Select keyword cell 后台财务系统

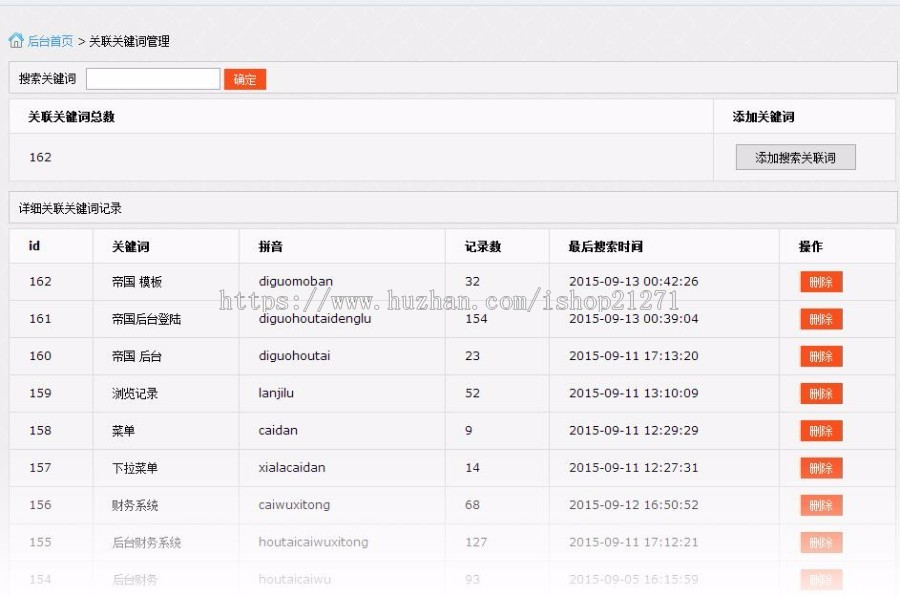tap(146, 542)
